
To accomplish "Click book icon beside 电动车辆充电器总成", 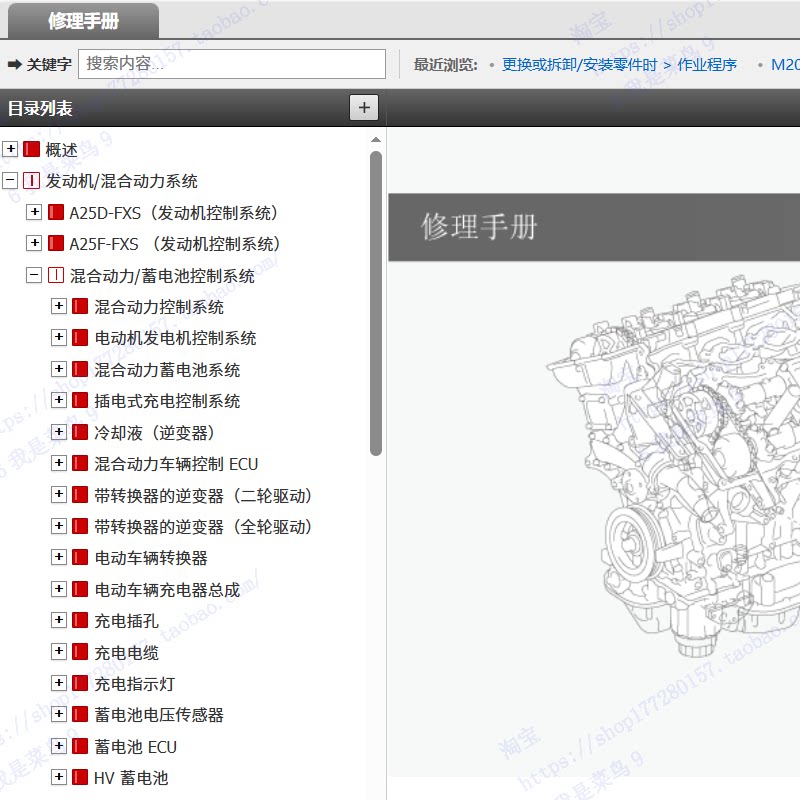I will click(80, 589).
